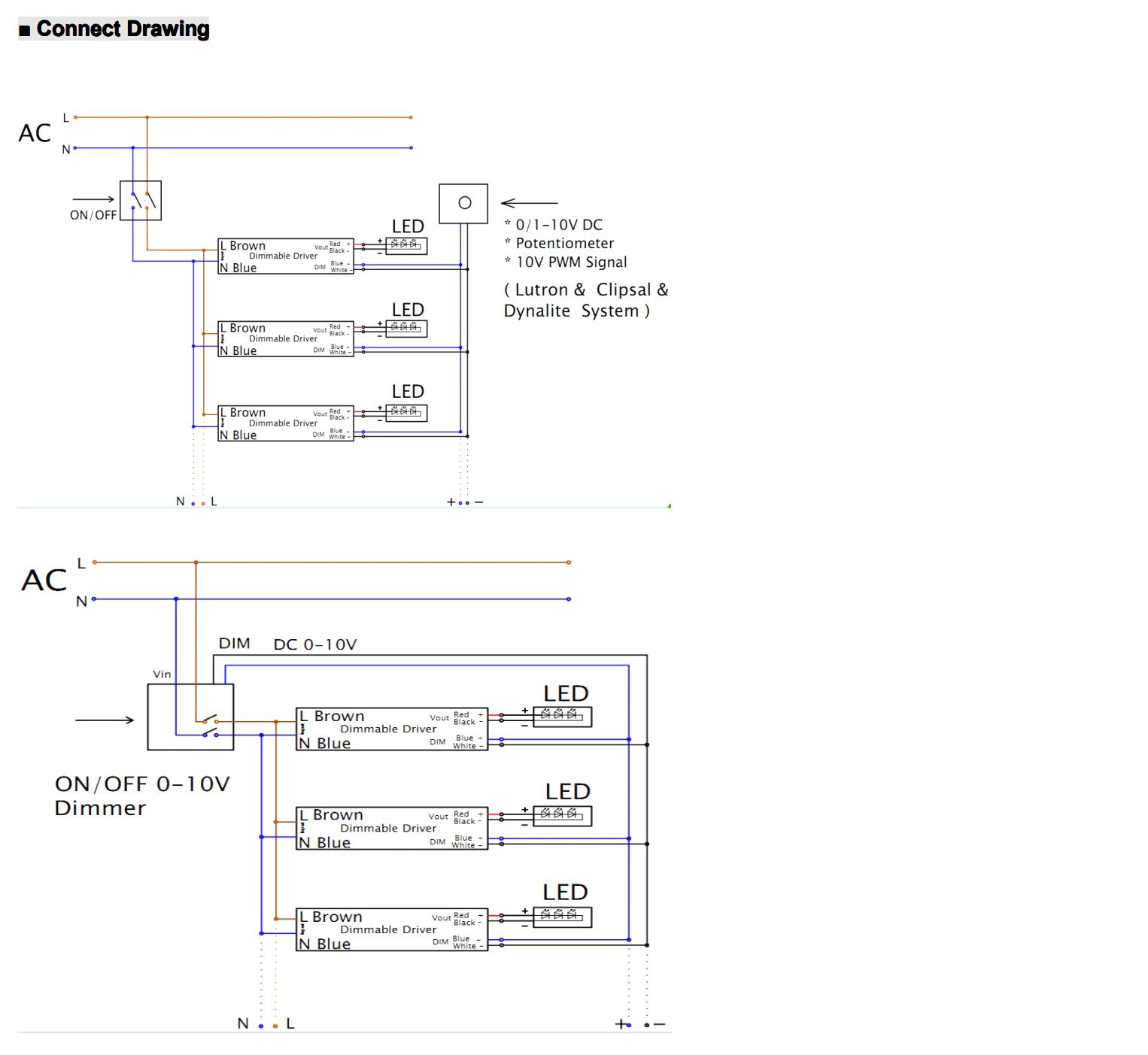Click the "N" terminal label at the bottom of the dimmer diagram
1148x1055 pixels.
[243, 1023]
